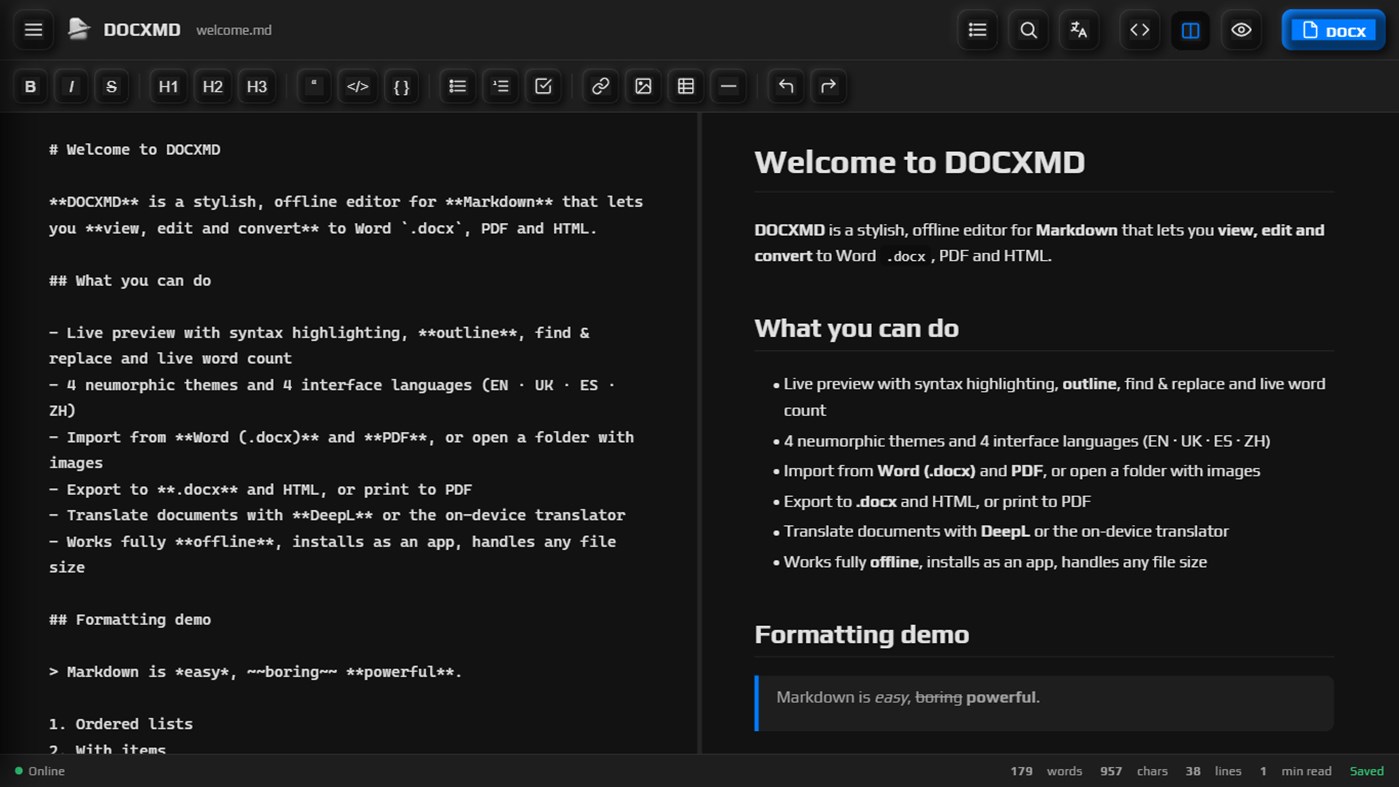Image resolution: width=1399 pixels, height=787 pixels.
Task: Redo the last edit
Action: [x=828, y=86]
